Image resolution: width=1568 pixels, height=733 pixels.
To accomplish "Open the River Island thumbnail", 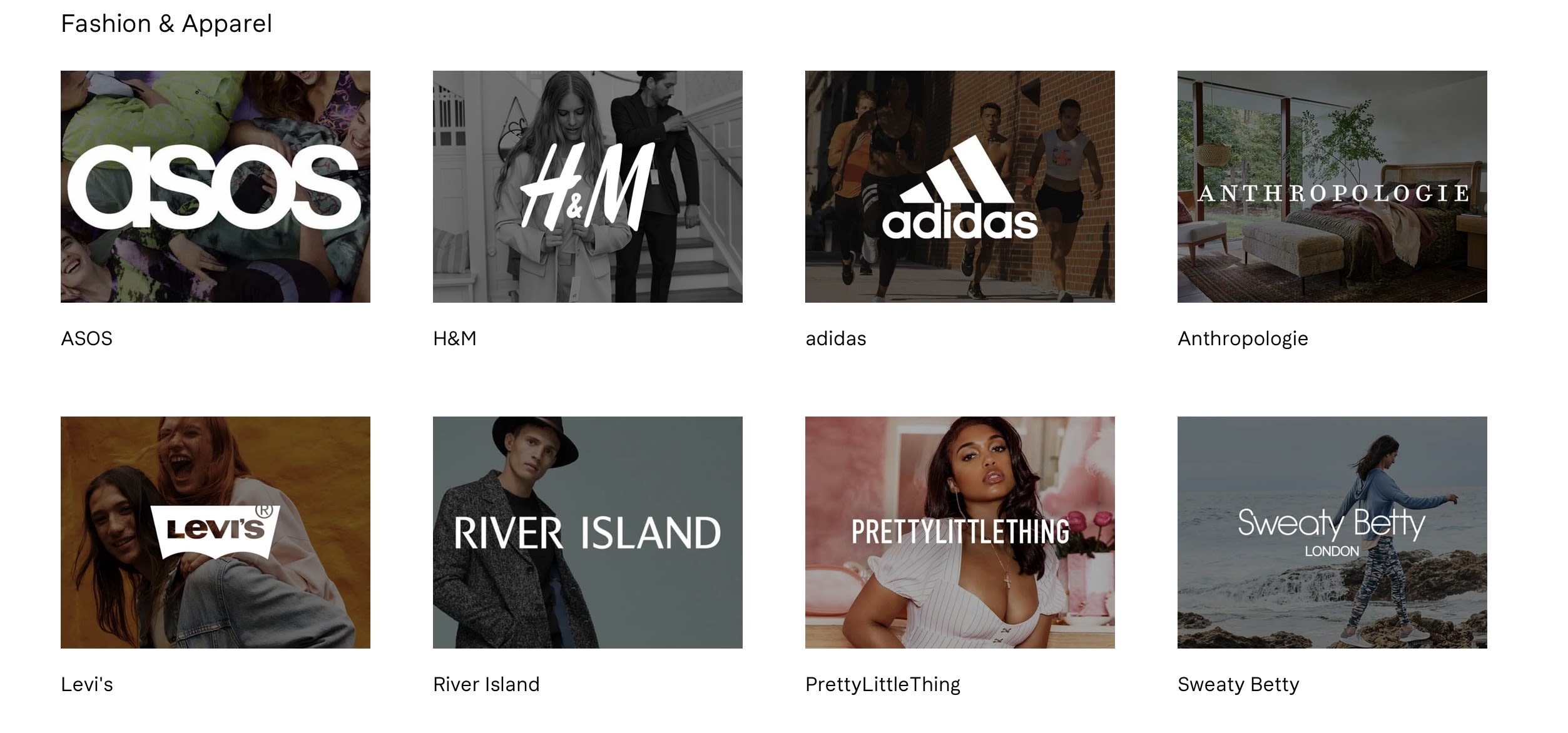I will coord(588,532).
